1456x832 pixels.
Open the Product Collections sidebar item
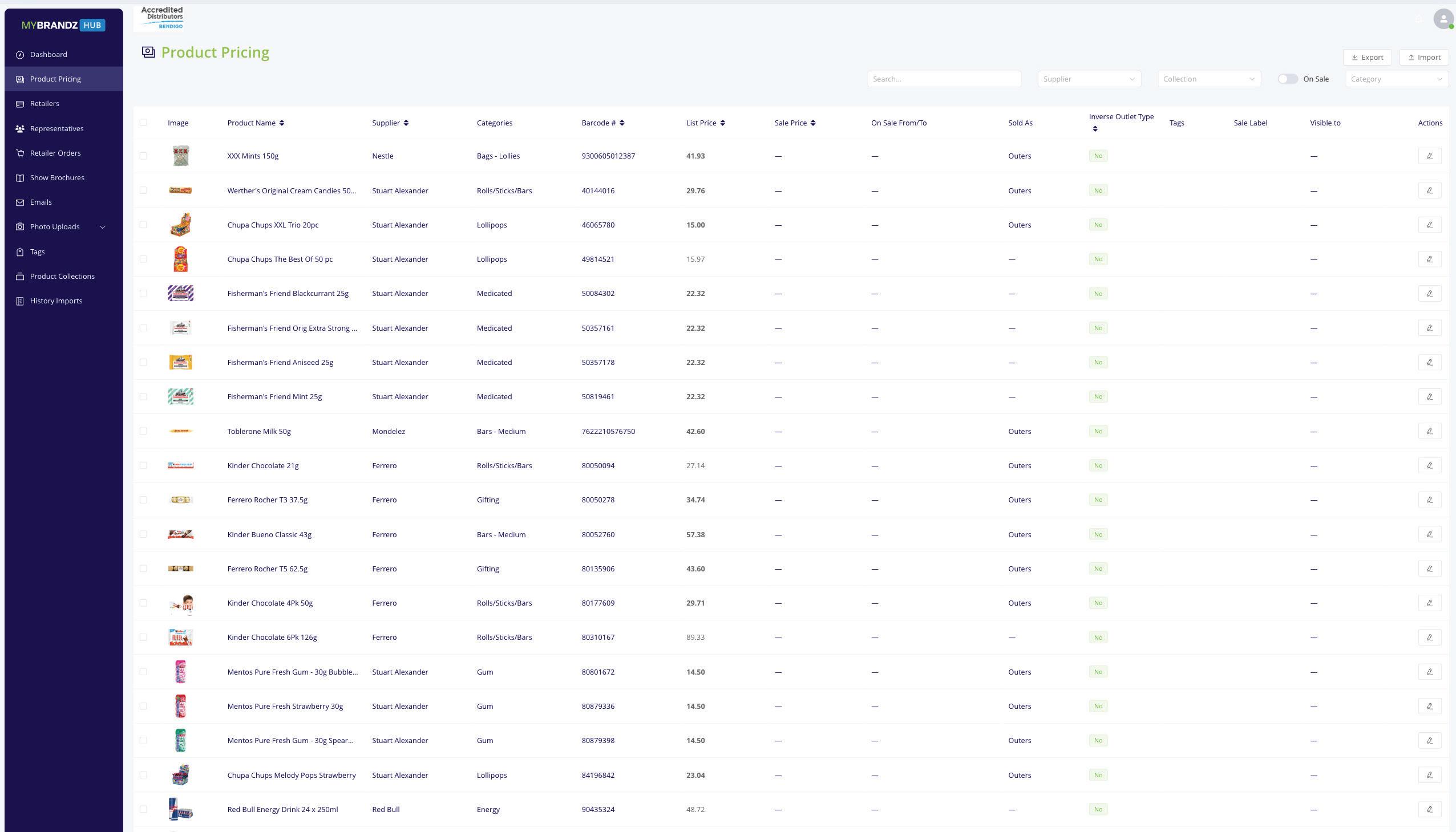click(62, 277)
